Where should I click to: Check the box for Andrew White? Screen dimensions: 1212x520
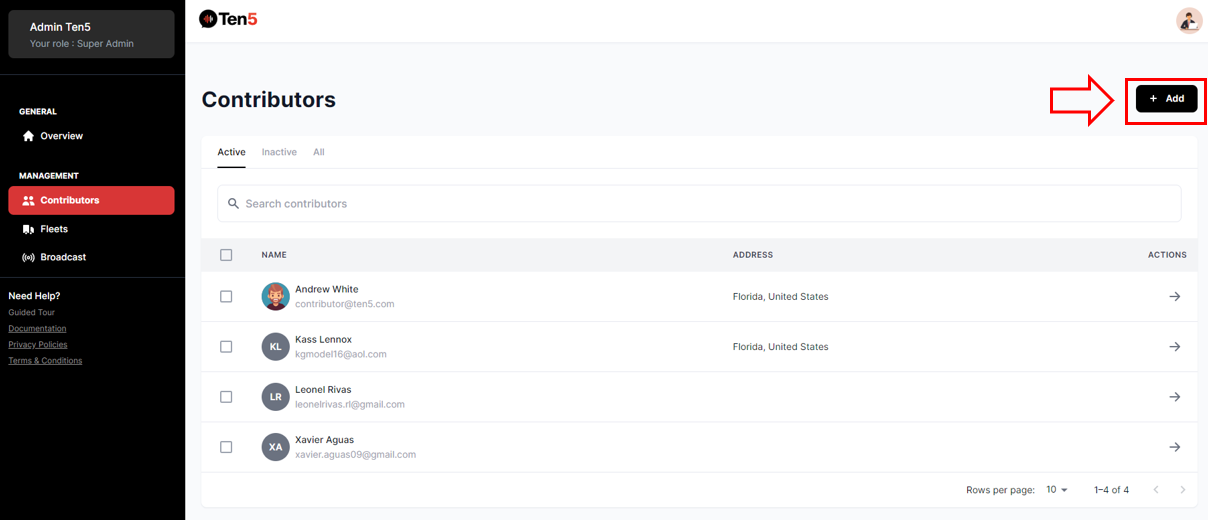pyautogui.click(x=226, y=297)
